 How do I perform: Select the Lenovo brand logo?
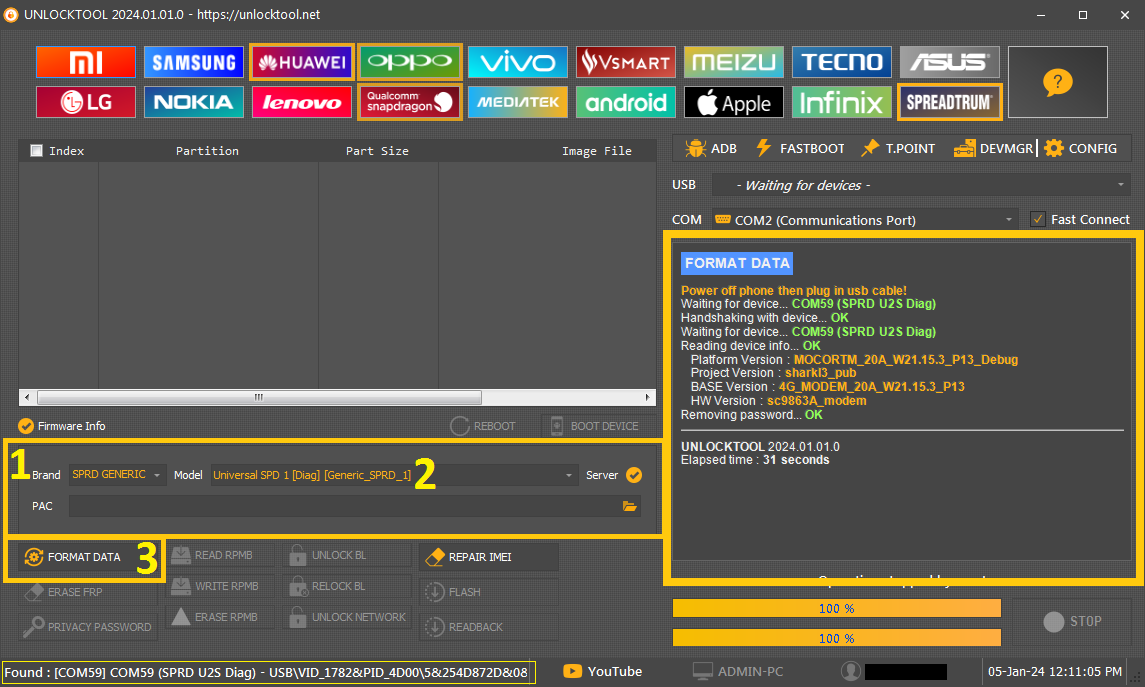click(302, 102)
